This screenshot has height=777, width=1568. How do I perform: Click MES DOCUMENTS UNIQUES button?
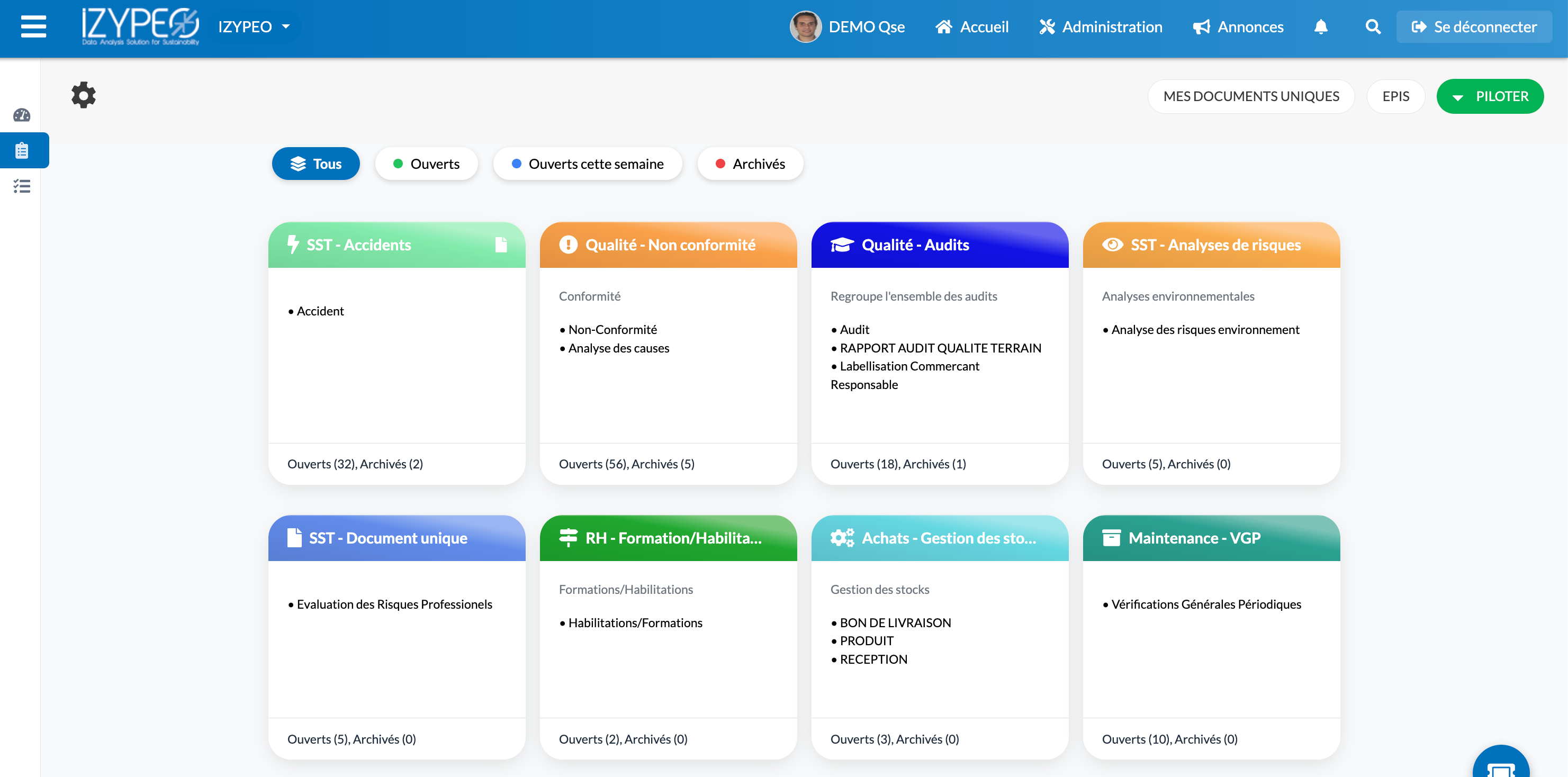point(1250,96)
